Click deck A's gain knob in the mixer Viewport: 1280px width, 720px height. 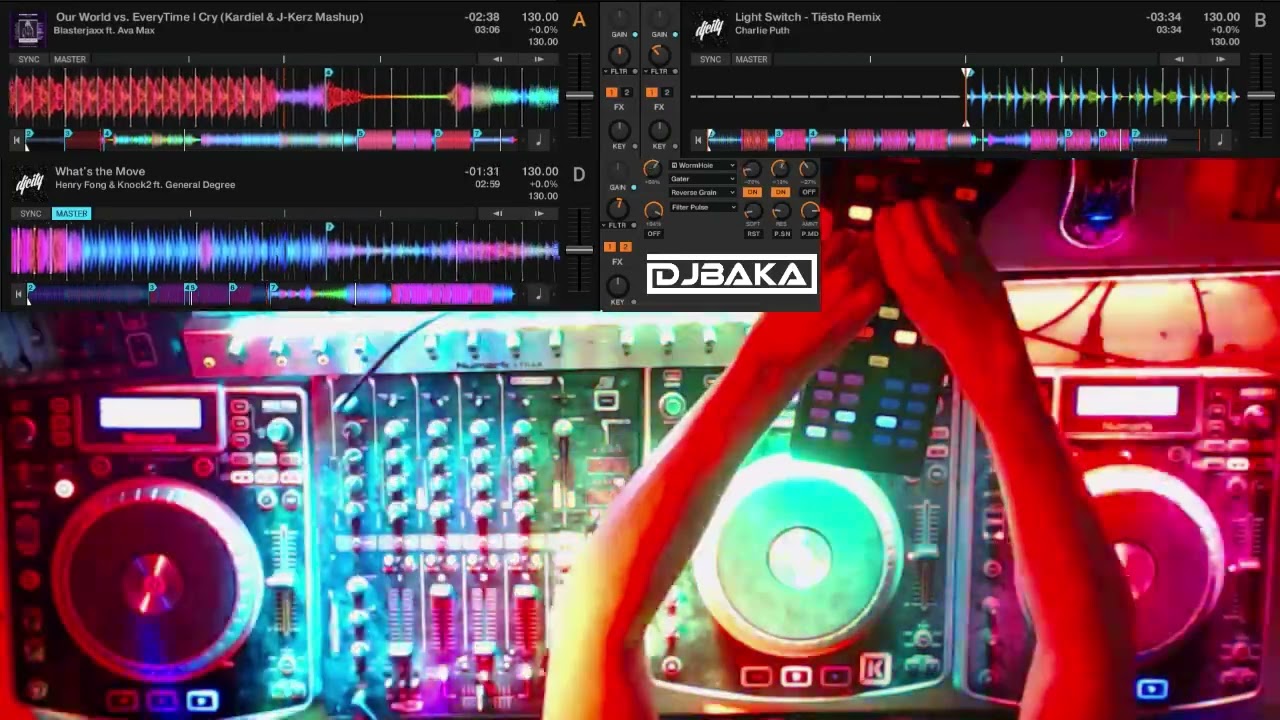point(619,17)
